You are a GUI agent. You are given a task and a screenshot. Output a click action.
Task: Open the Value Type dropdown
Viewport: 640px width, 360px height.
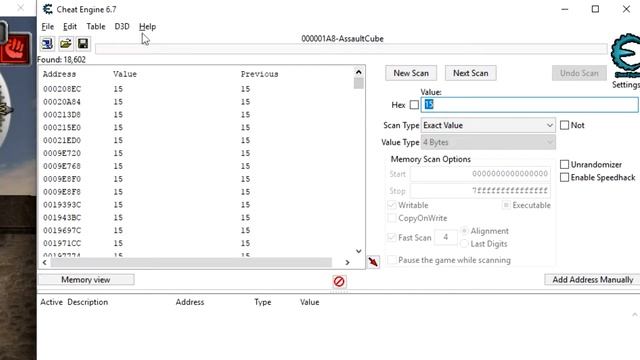[x=488, y=142]
